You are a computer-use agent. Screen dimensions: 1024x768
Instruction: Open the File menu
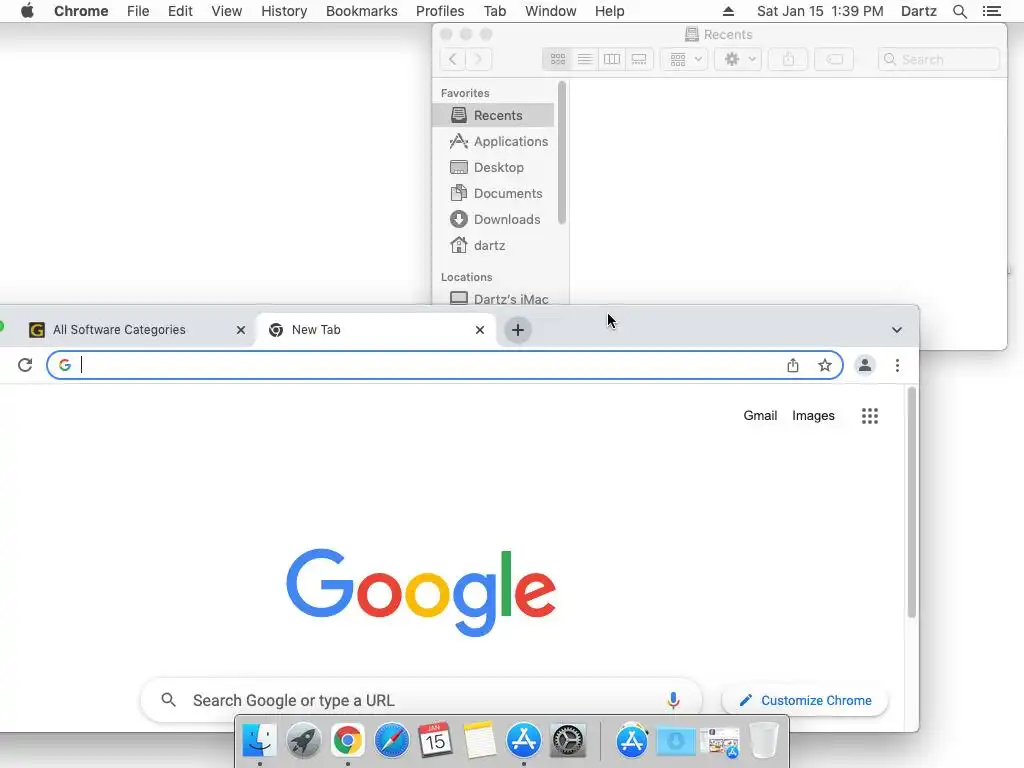138,11
